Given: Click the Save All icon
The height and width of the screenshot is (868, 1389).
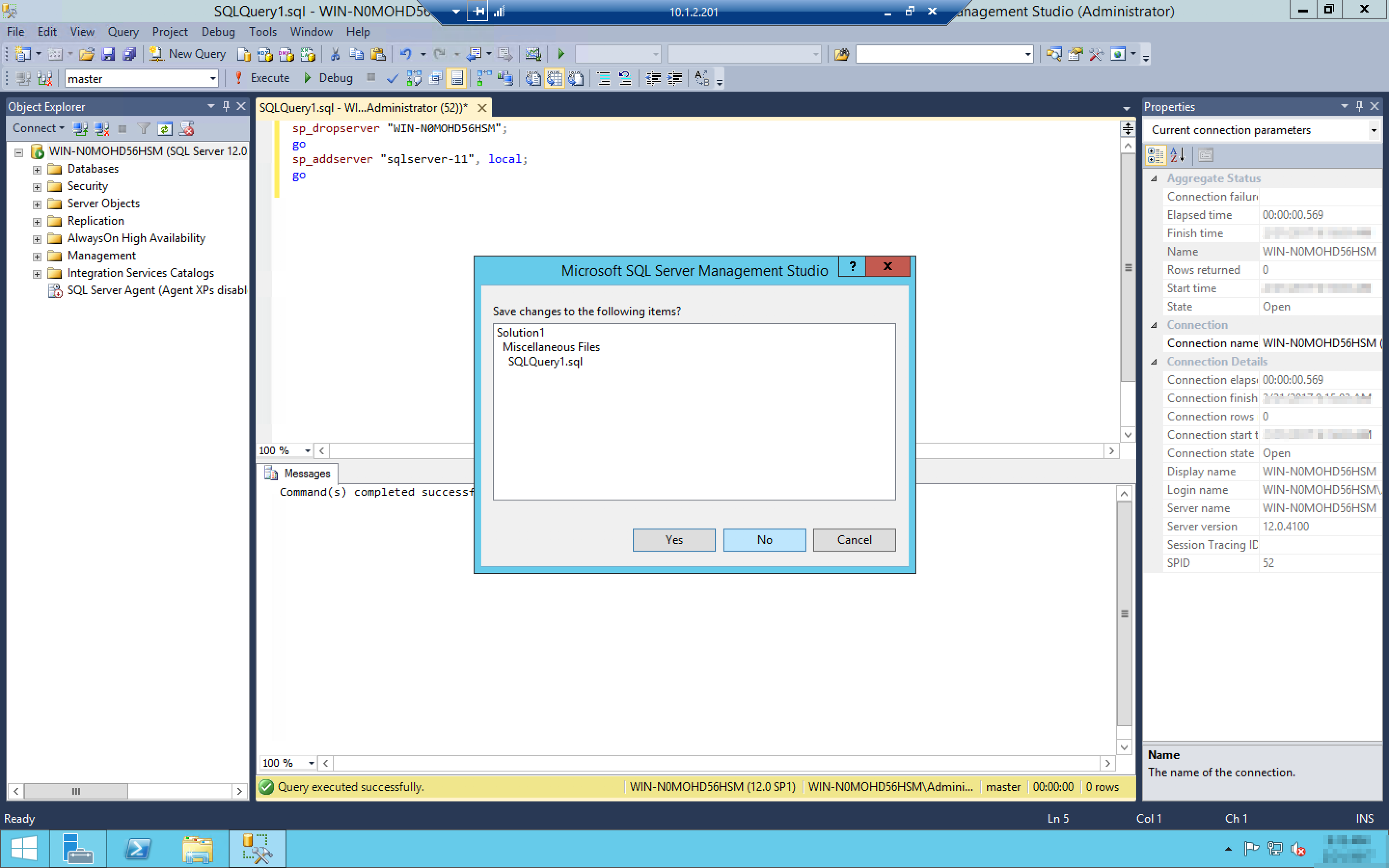Looking at the screenshot, I should pyautogui.click(x=130, y=54).
